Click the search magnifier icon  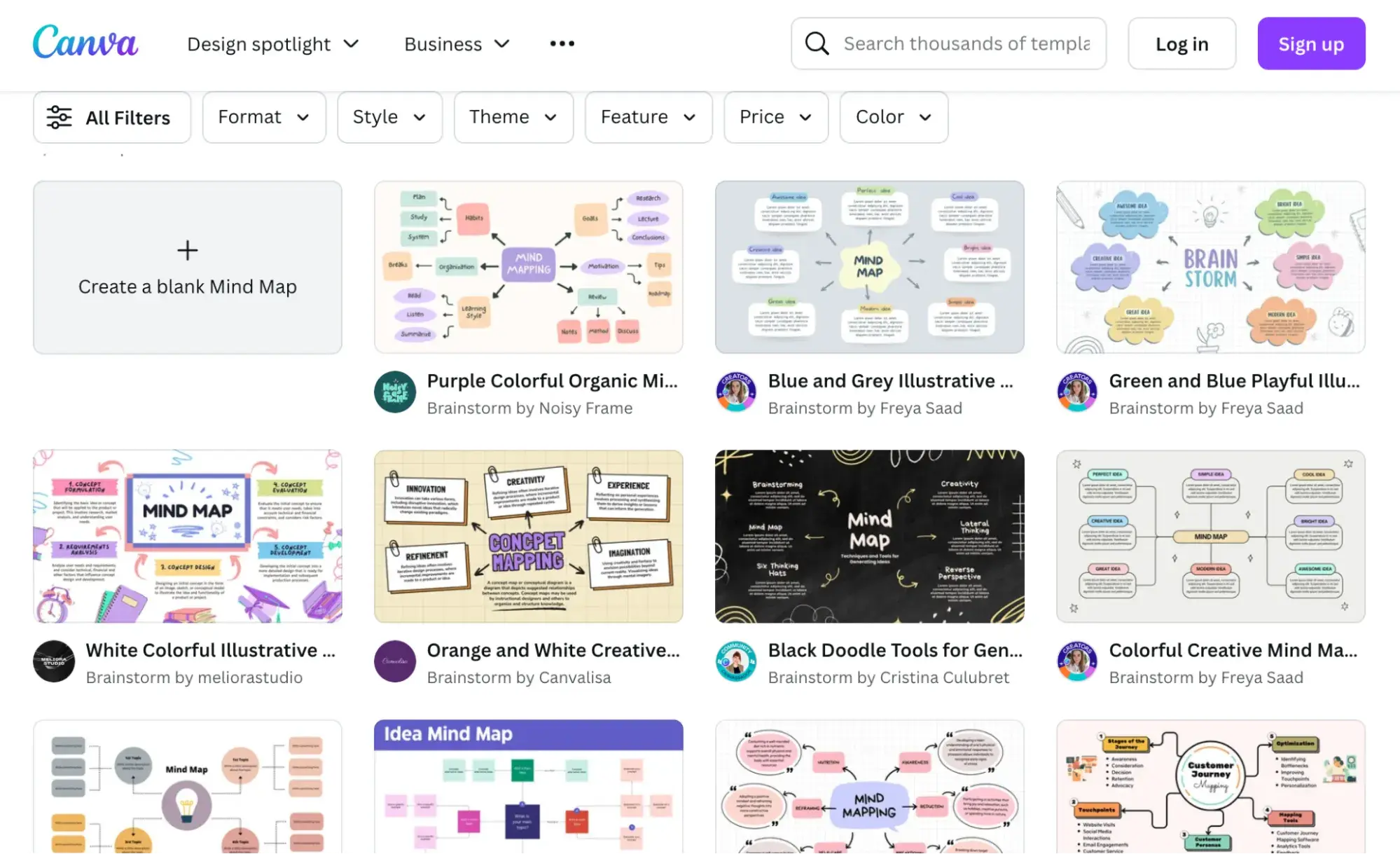[817, 43]
